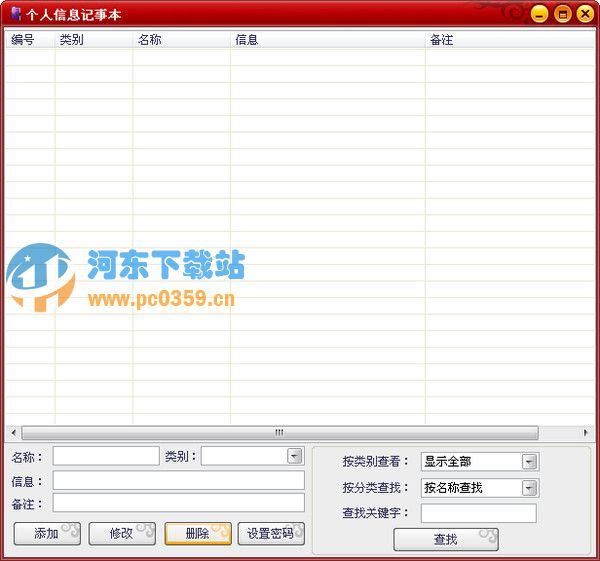Click the 修改 button
Screen dimensions: 600x561
pos(122,533)
